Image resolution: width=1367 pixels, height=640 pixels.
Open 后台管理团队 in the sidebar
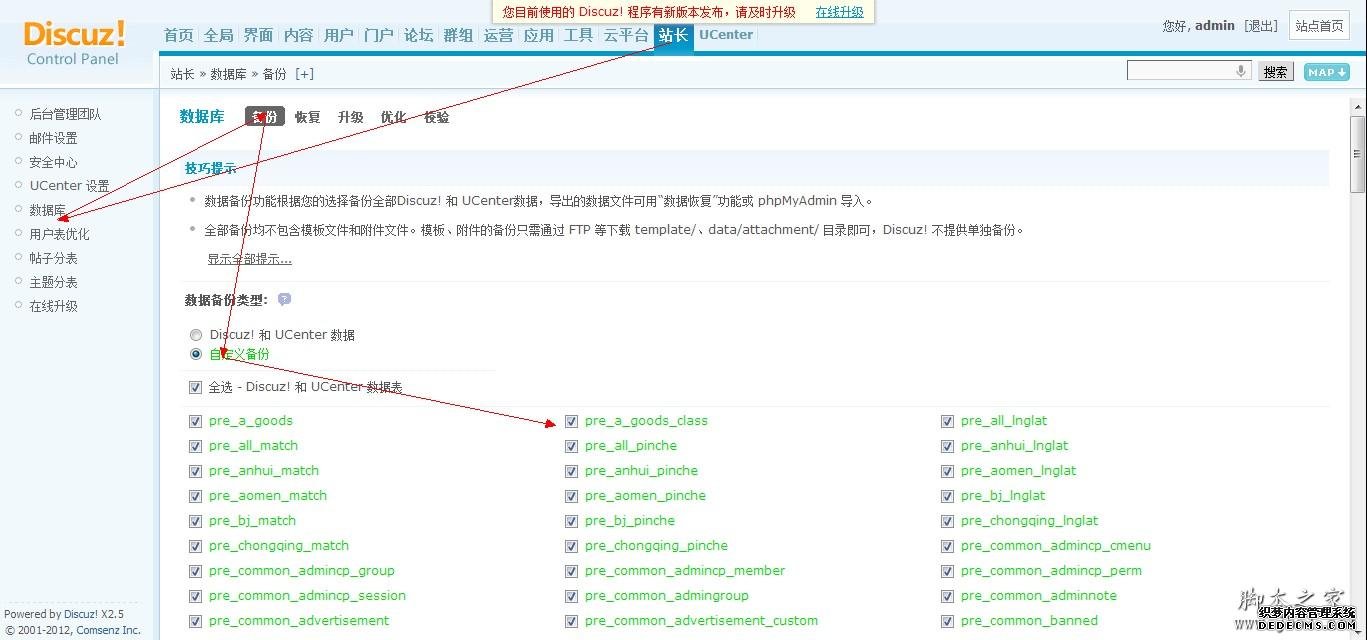click(x=65, y=114)
